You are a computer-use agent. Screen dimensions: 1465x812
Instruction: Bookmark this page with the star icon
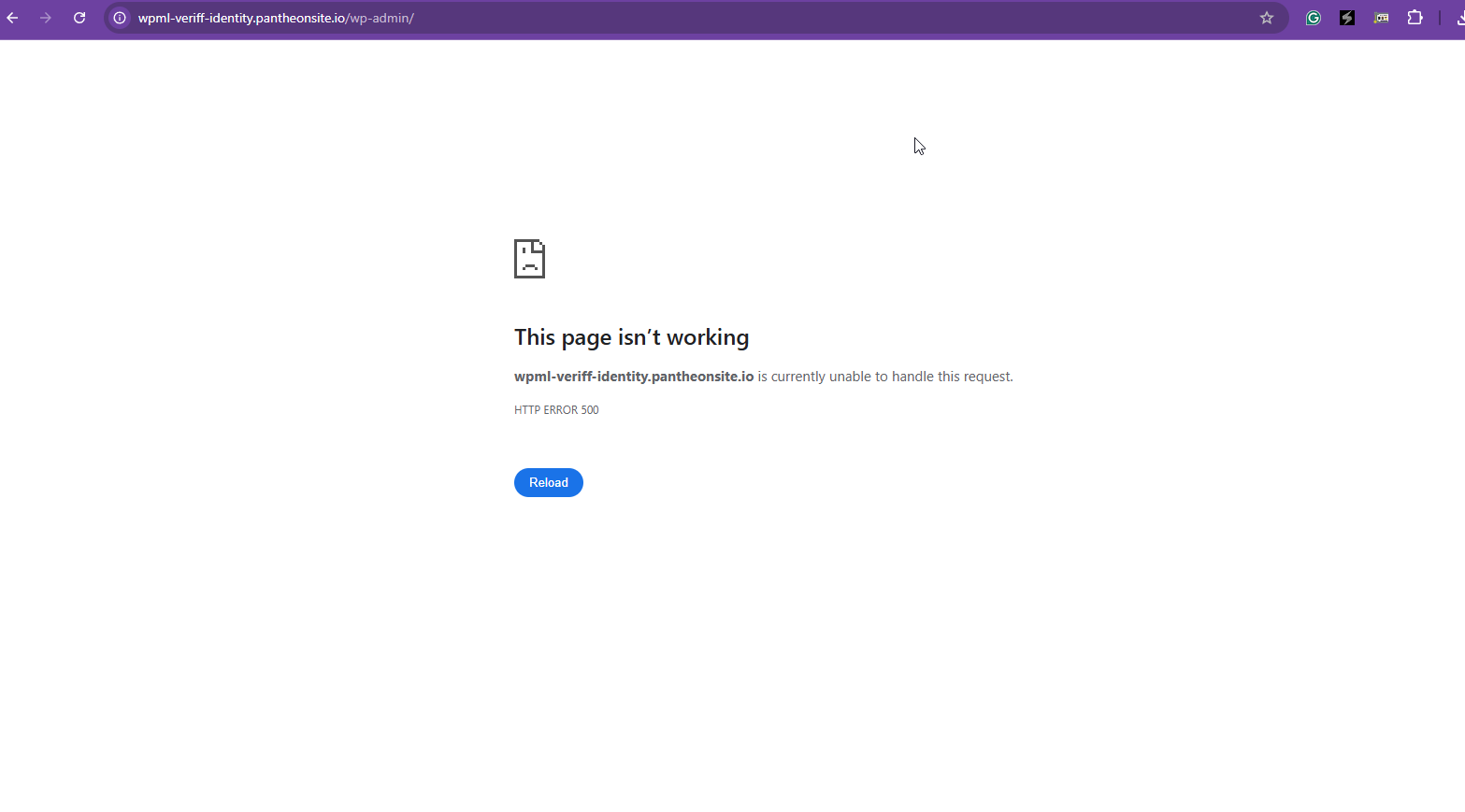tap(1267, 18)
